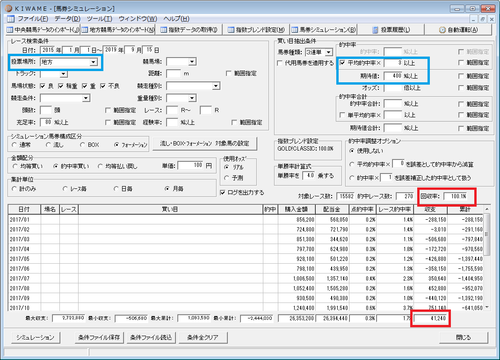The image size is (500, 360).
Task: Click the 閉じる button
Action: coord(463,338)
